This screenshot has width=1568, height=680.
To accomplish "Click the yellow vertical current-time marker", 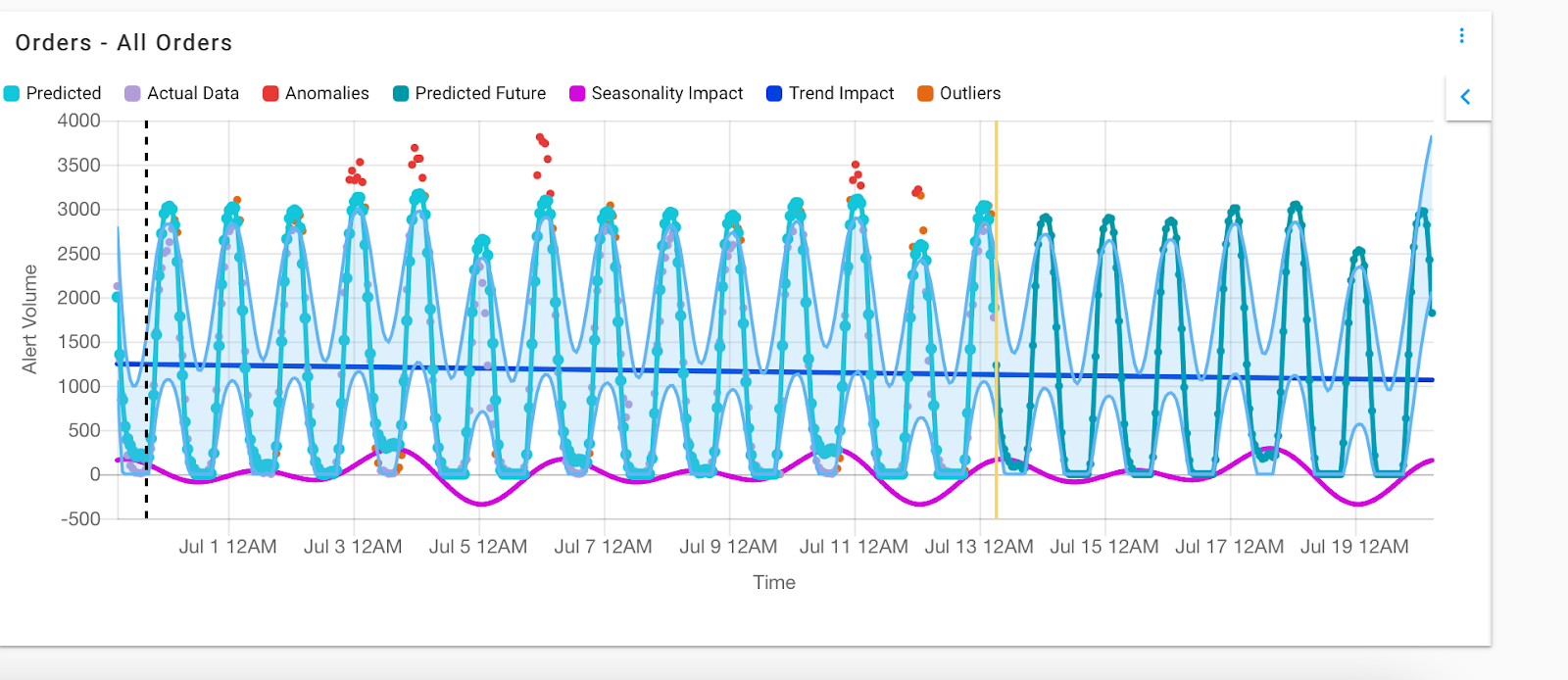I will 996,319.
